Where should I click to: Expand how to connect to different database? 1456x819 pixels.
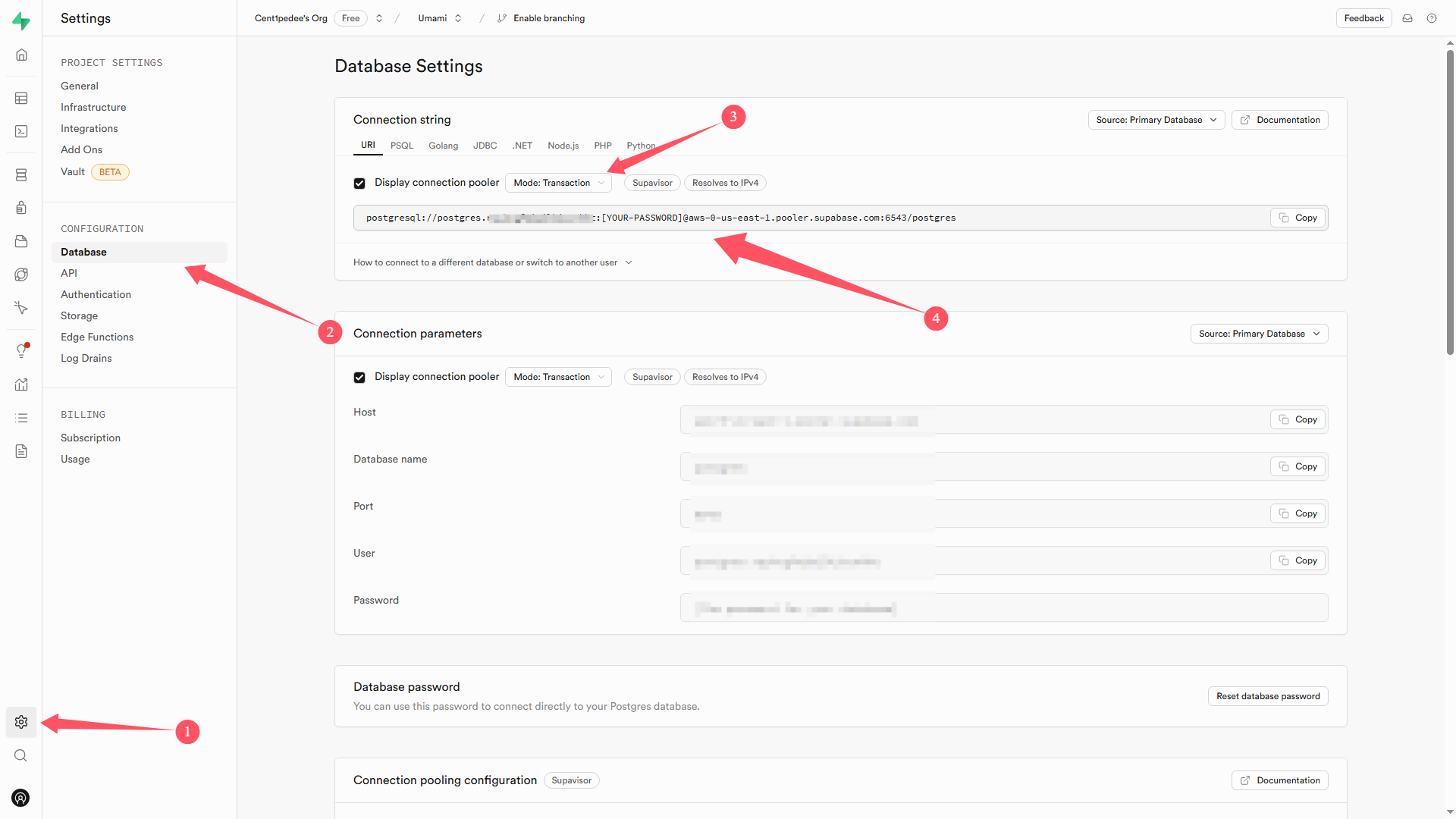[492, 262]
